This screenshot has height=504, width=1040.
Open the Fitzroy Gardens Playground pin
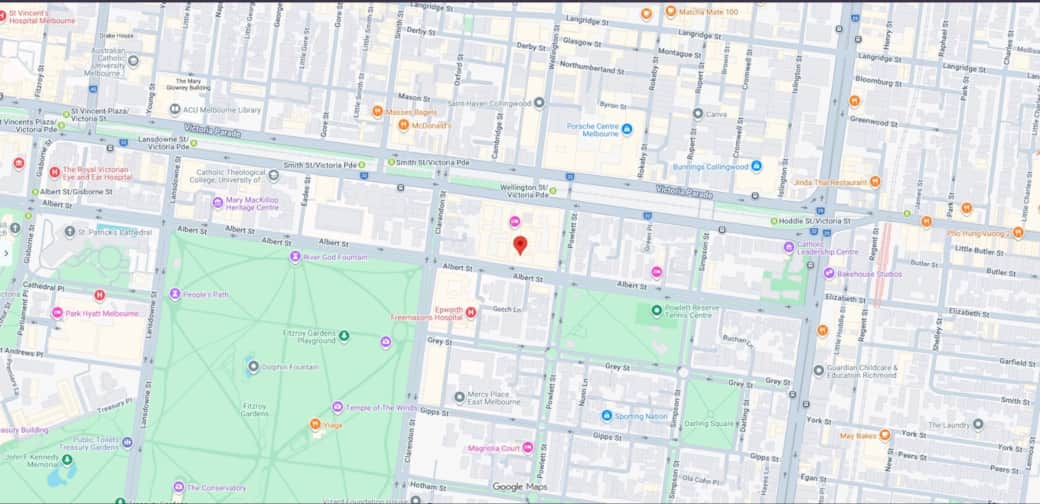click(344, 336)
